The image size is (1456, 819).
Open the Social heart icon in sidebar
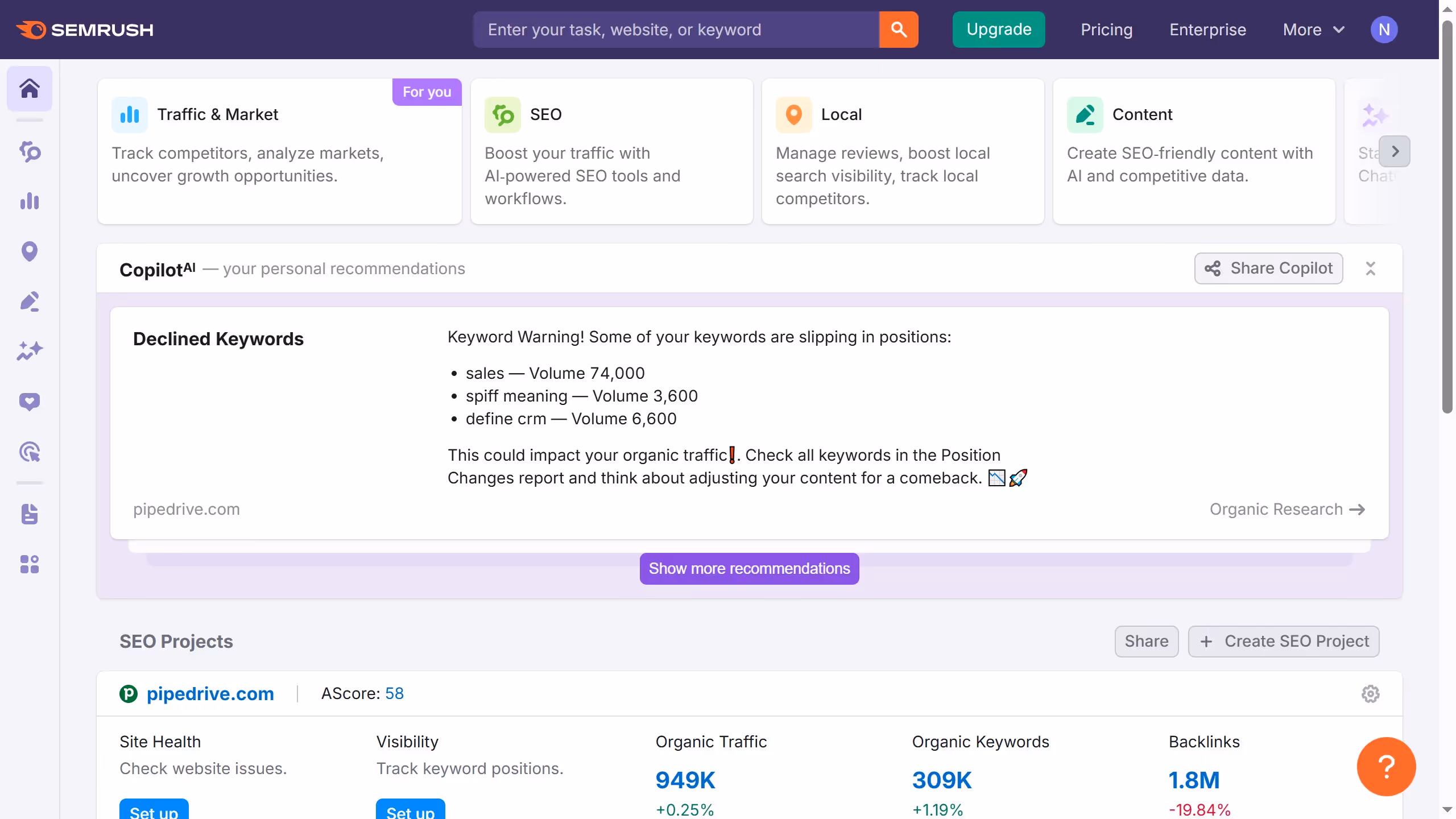[x=30, y=402]
